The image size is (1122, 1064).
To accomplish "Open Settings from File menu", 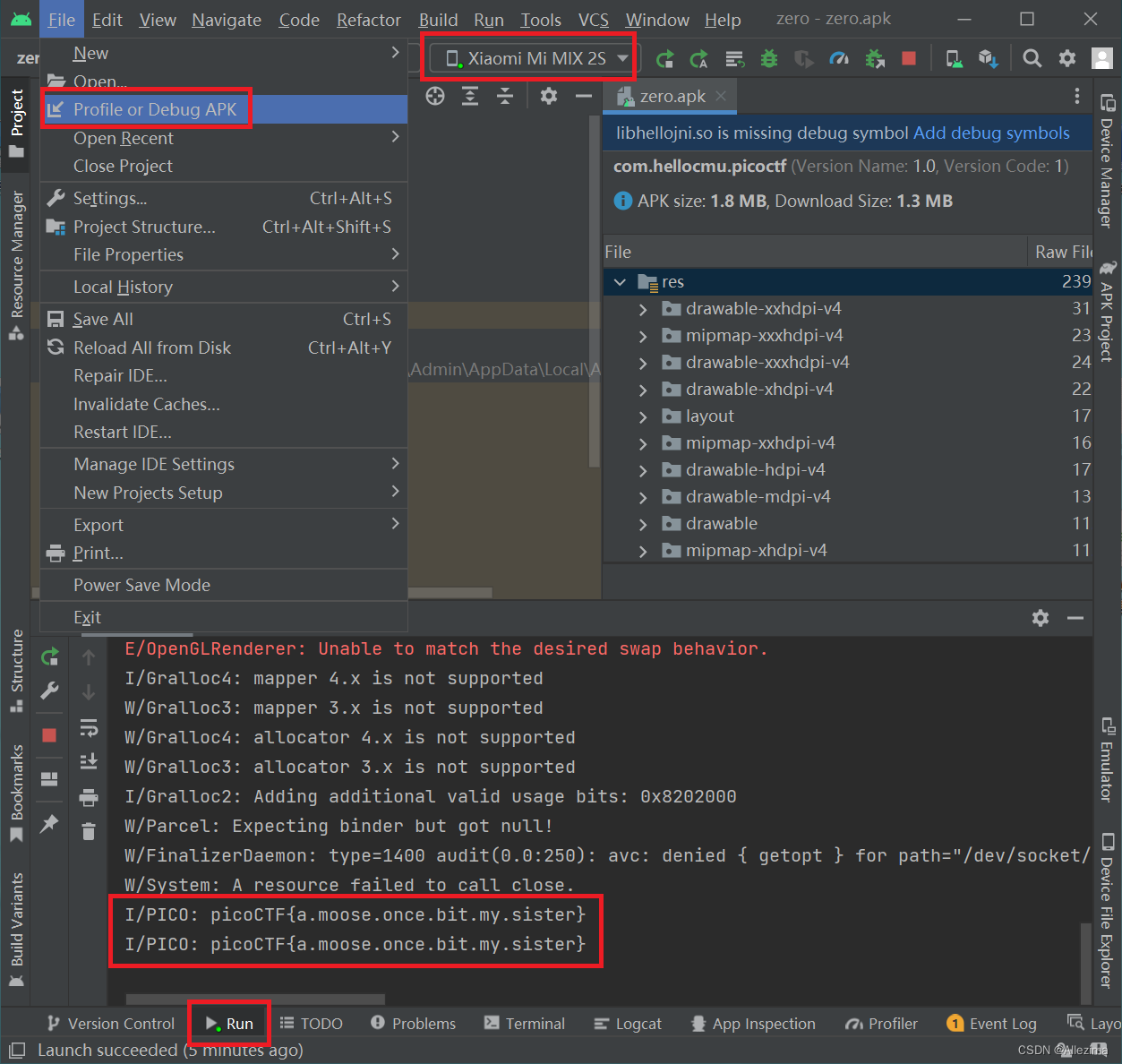I will click(224, 198).
